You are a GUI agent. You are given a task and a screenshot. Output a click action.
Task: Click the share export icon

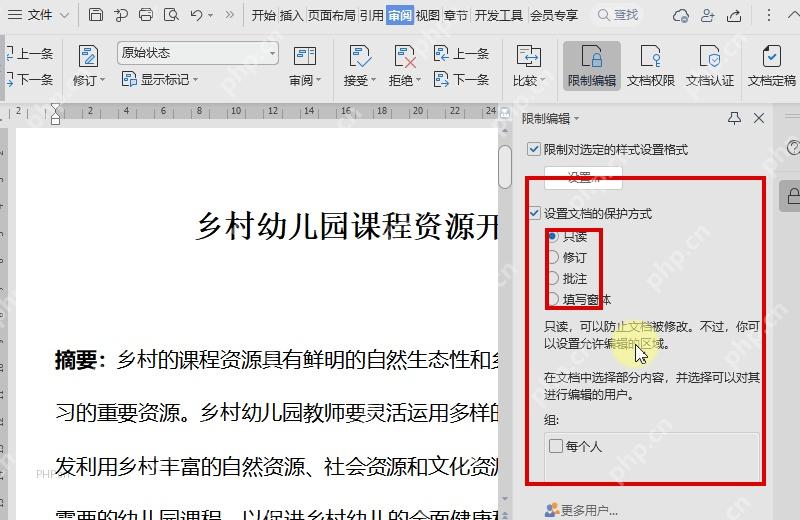click(x=734, y=15)
